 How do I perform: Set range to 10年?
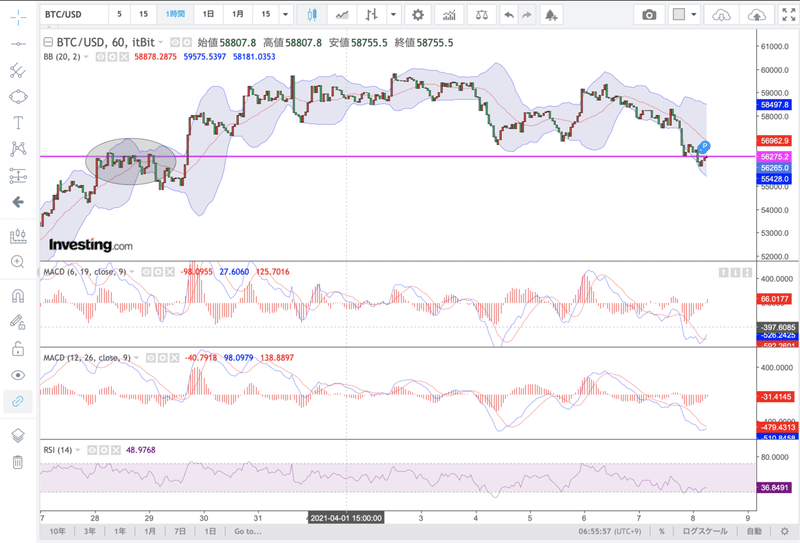pos(57,531)
